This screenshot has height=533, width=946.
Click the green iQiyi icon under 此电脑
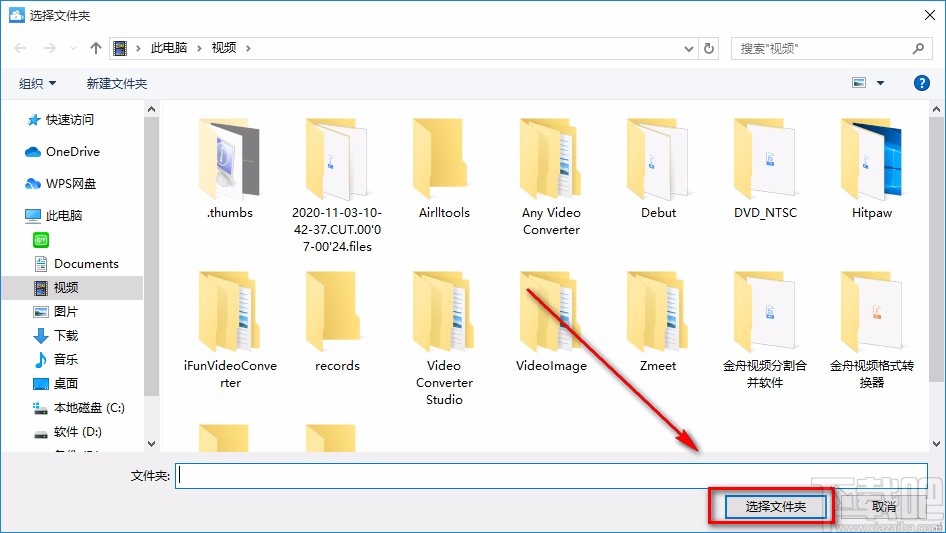[40, 240]
